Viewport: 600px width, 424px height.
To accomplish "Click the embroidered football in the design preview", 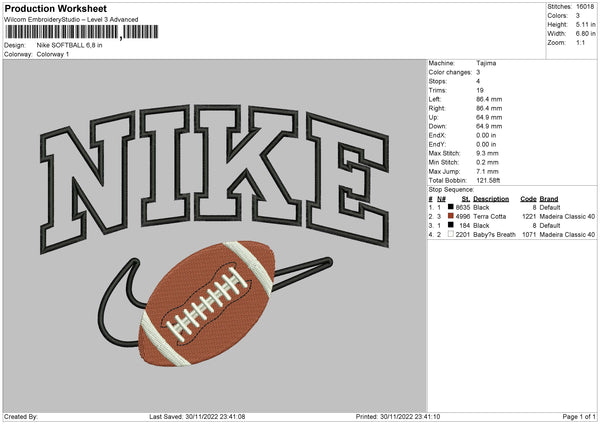I will point(207,303).
